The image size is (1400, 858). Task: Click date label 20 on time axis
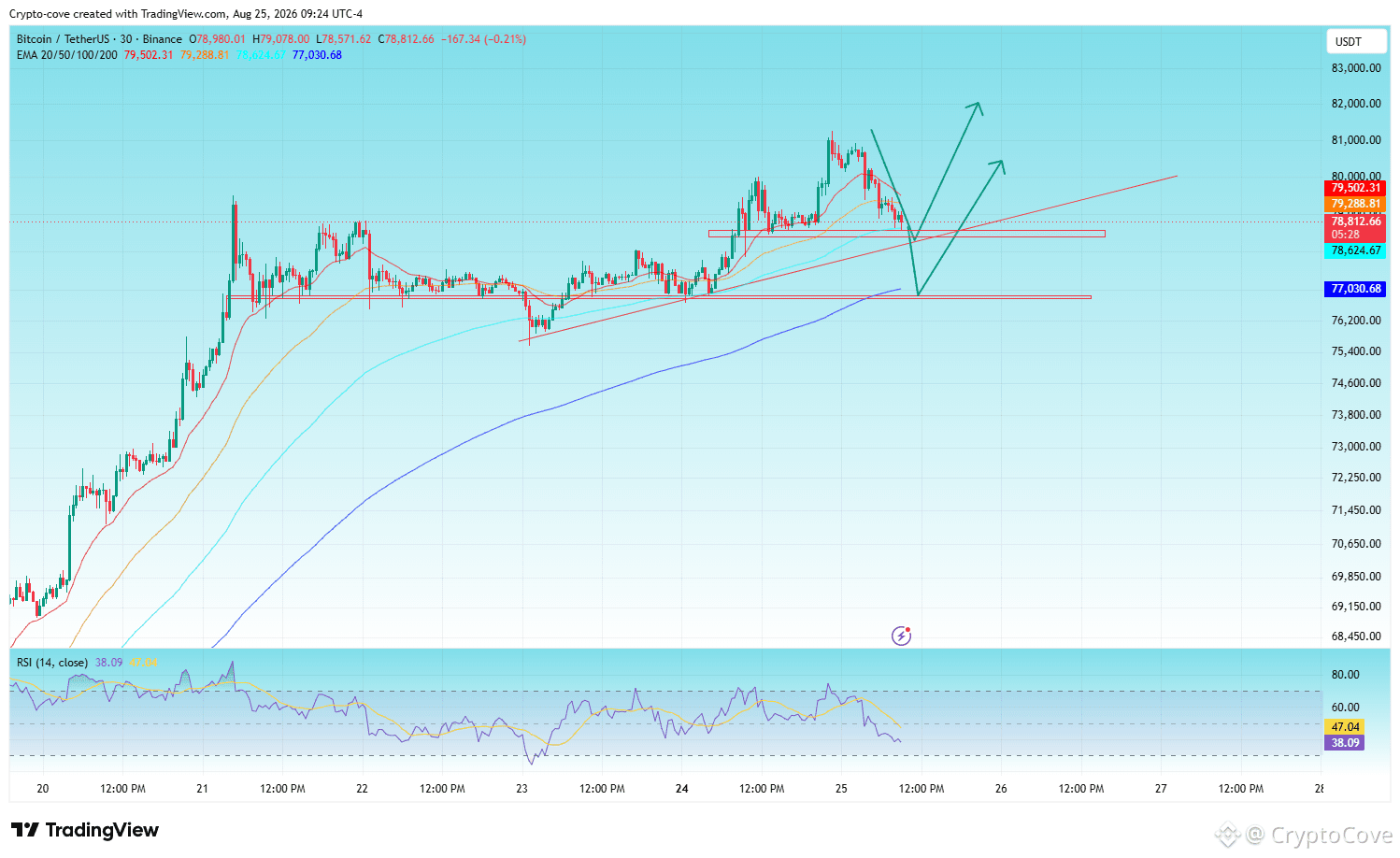coord(43,789)
